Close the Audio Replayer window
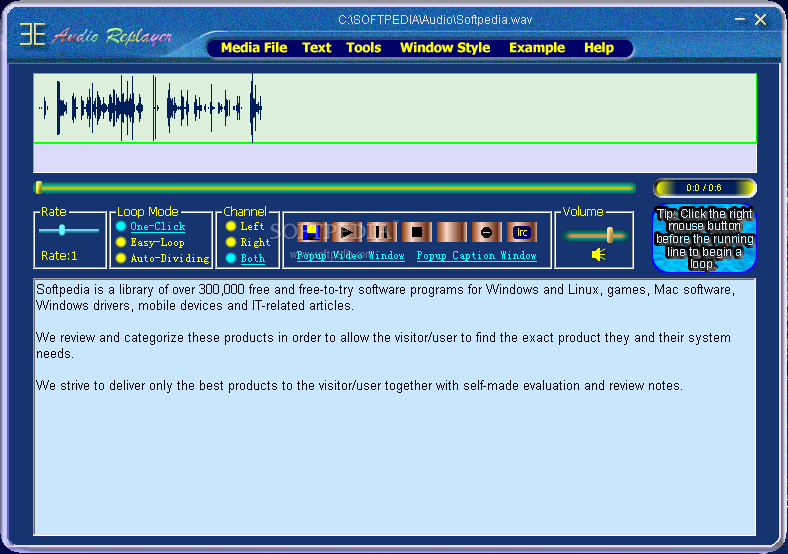 (x=760, y=20)
